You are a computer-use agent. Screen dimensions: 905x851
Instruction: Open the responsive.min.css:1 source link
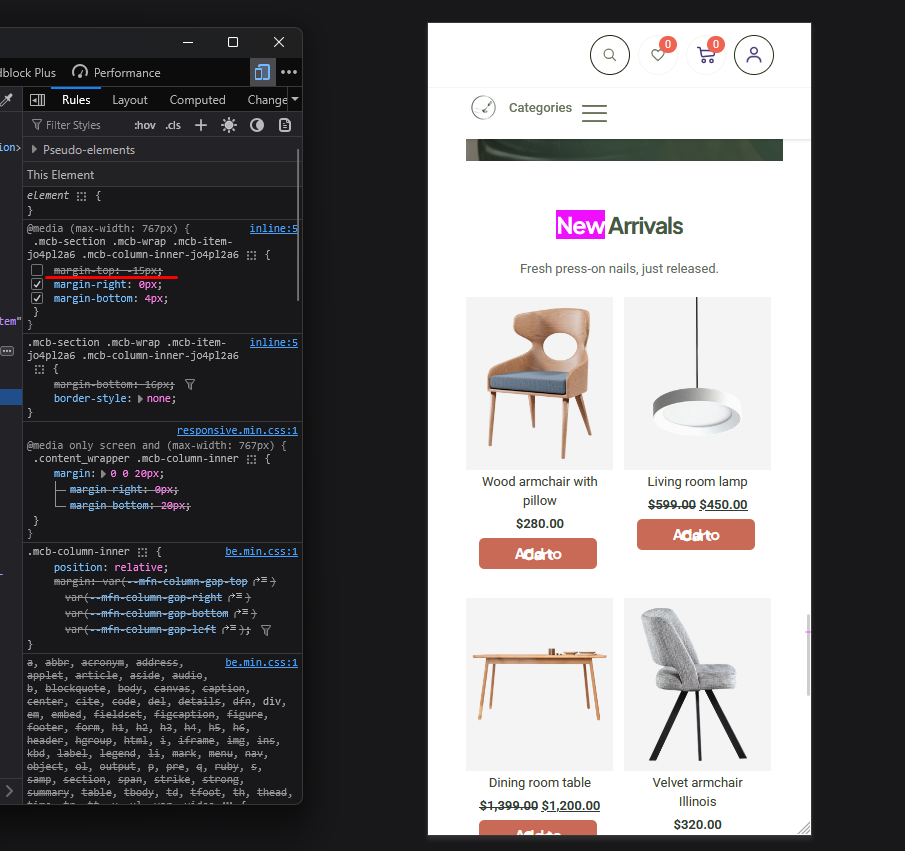(237, 431)
